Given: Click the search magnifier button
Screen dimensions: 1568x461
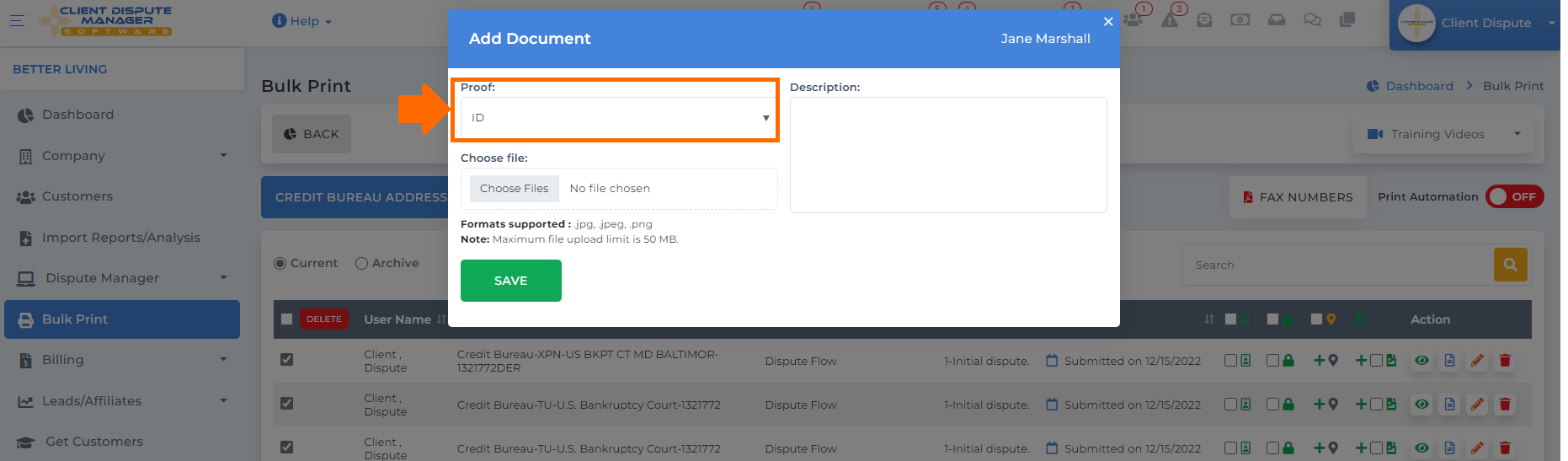Looking at the screenshot, I should pyautogui.click(x=1510, y=265).
